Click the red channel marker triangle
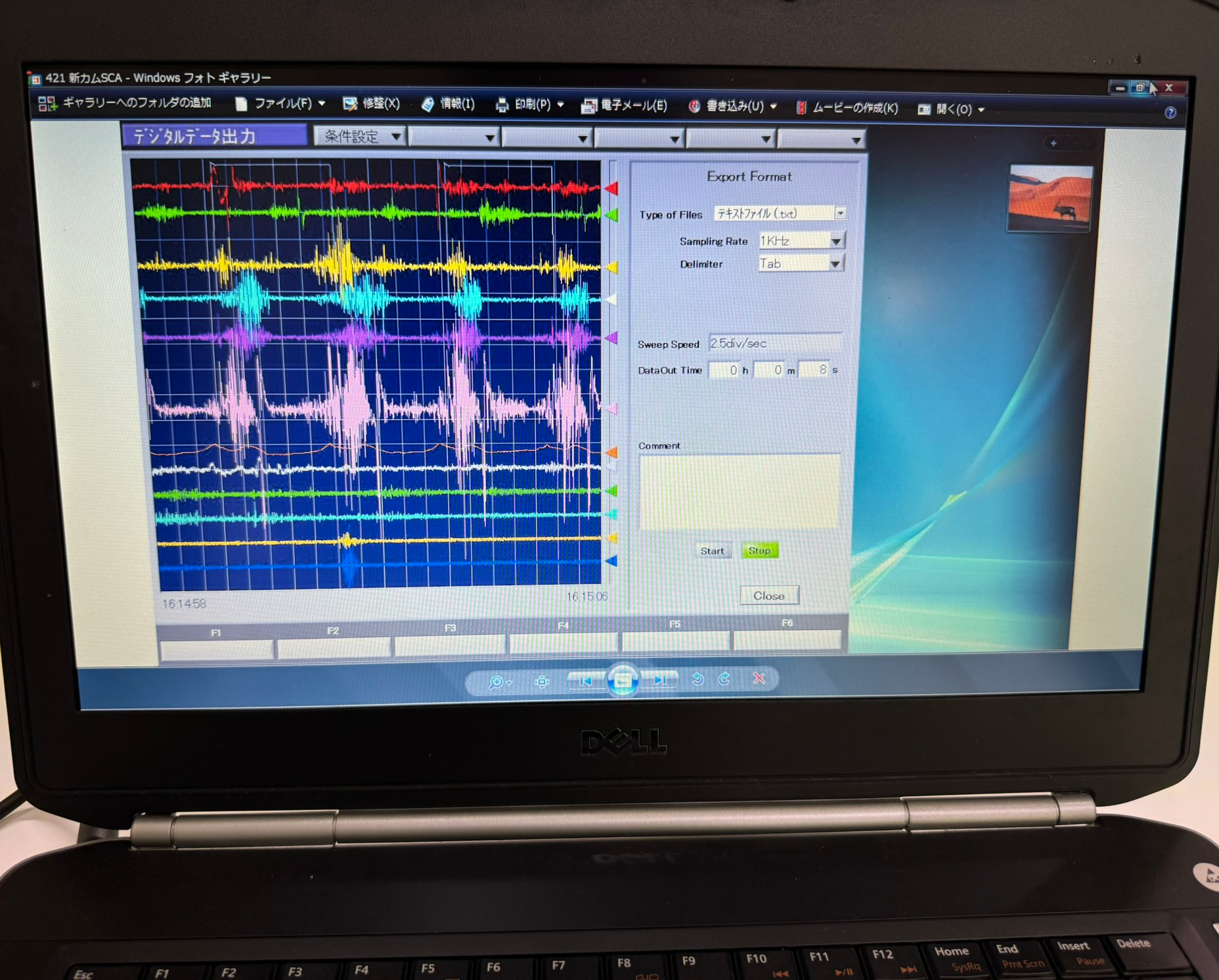 (x=611, y=189)
